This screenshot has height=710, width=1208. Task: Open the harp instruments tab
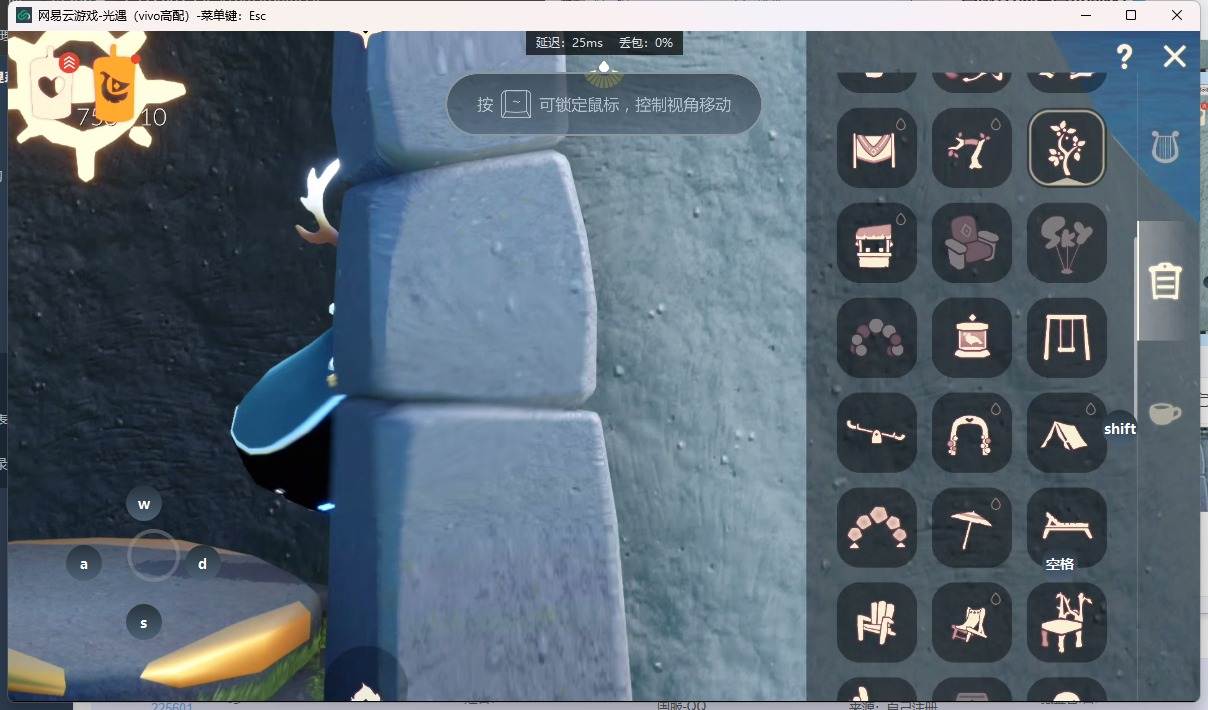tap(1165, 148)
